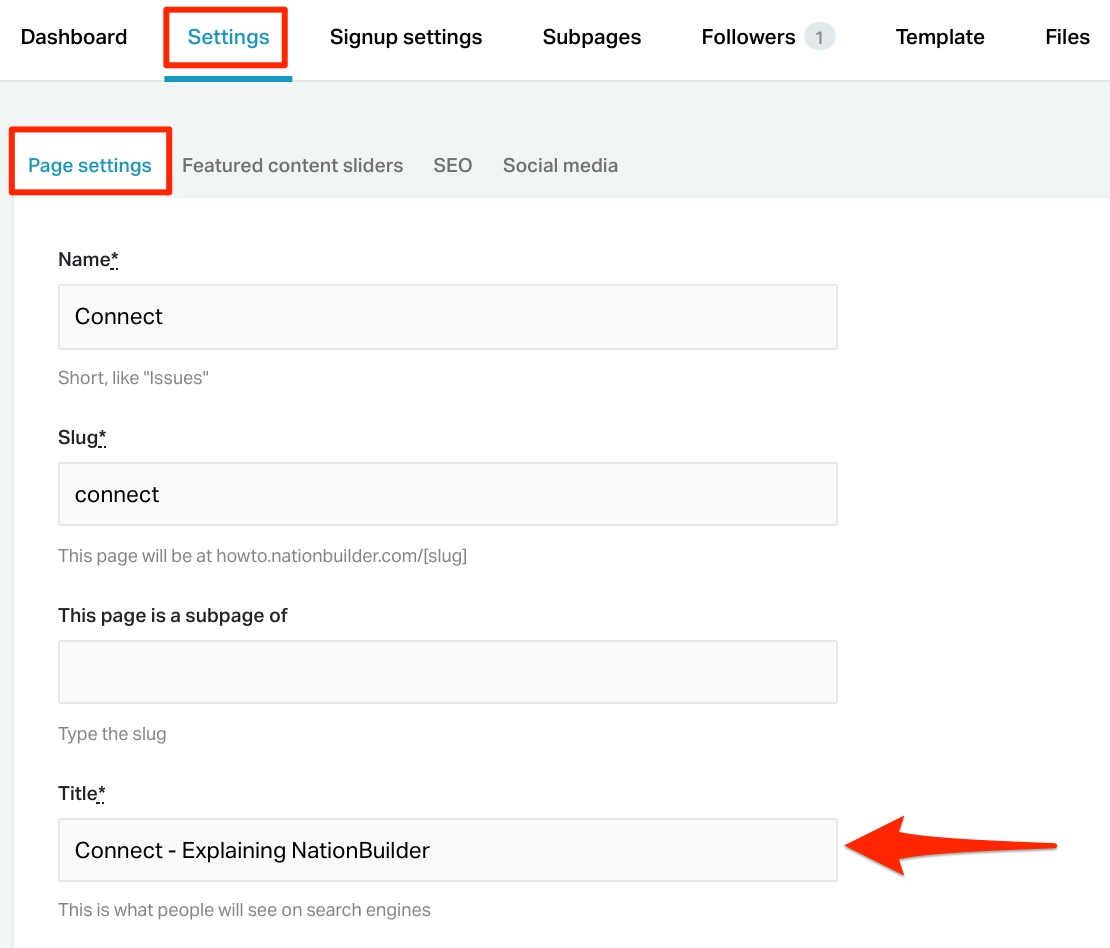
Task: Open the Social media settings
Action: tap(560, 165)
